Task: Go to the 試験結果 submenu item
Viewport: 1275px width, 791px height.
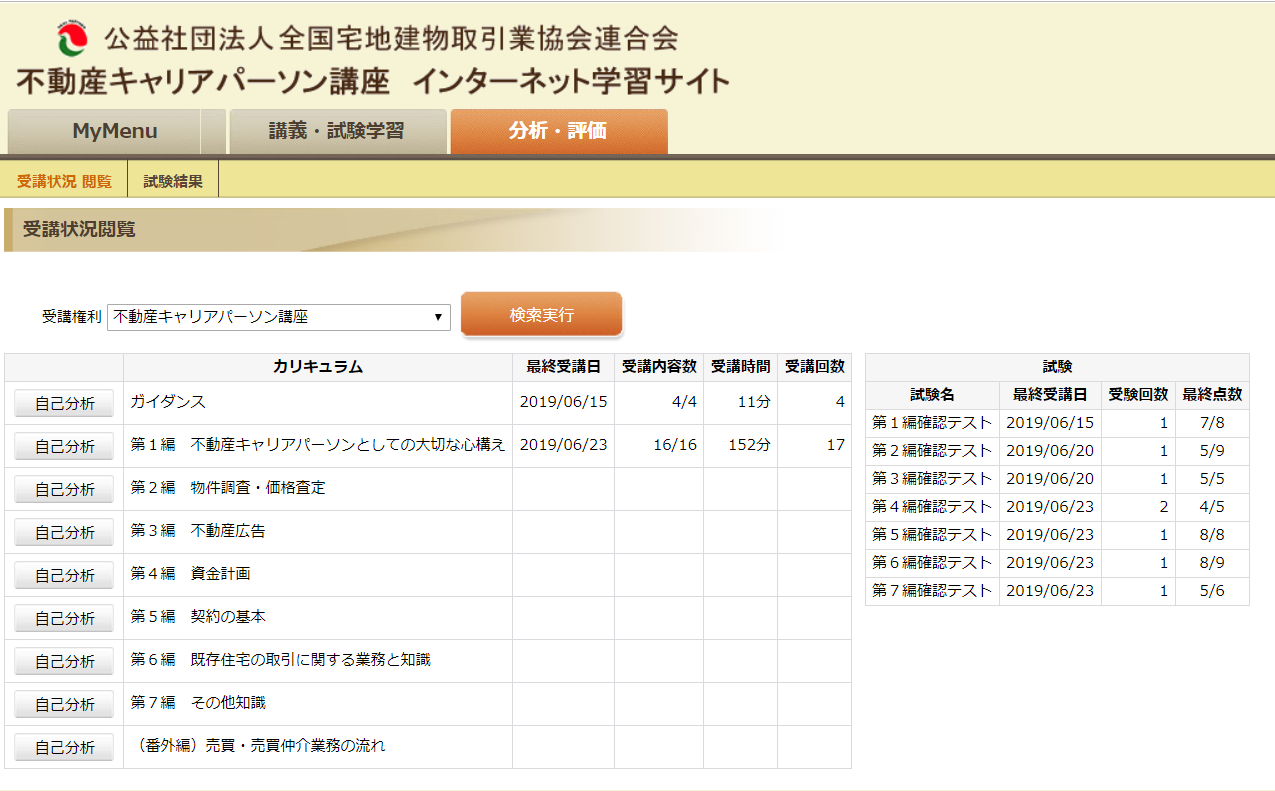Action: [173, 181]
